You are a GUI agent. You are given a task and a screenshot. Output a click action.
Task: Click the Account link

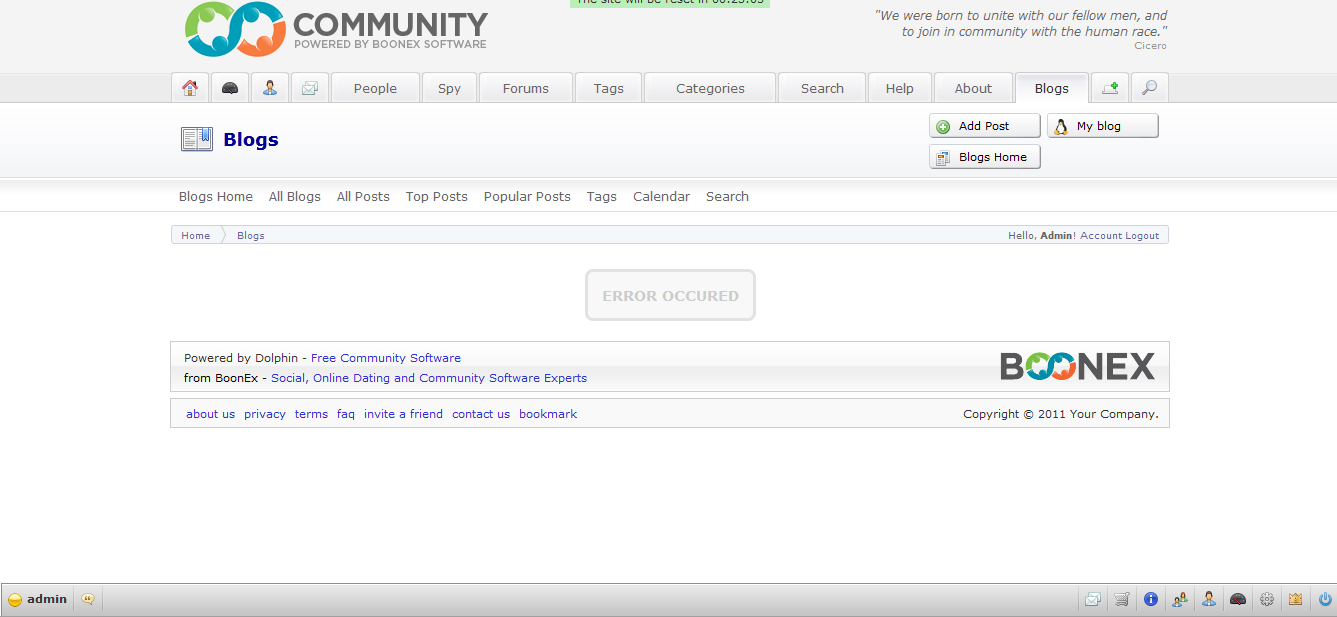(1100, 236)
